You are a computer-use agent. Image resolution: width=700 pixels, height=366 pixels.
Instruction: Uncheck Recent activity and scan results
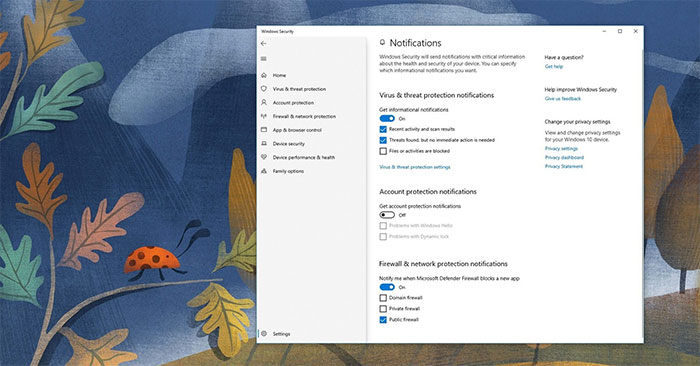pos(383,129)
